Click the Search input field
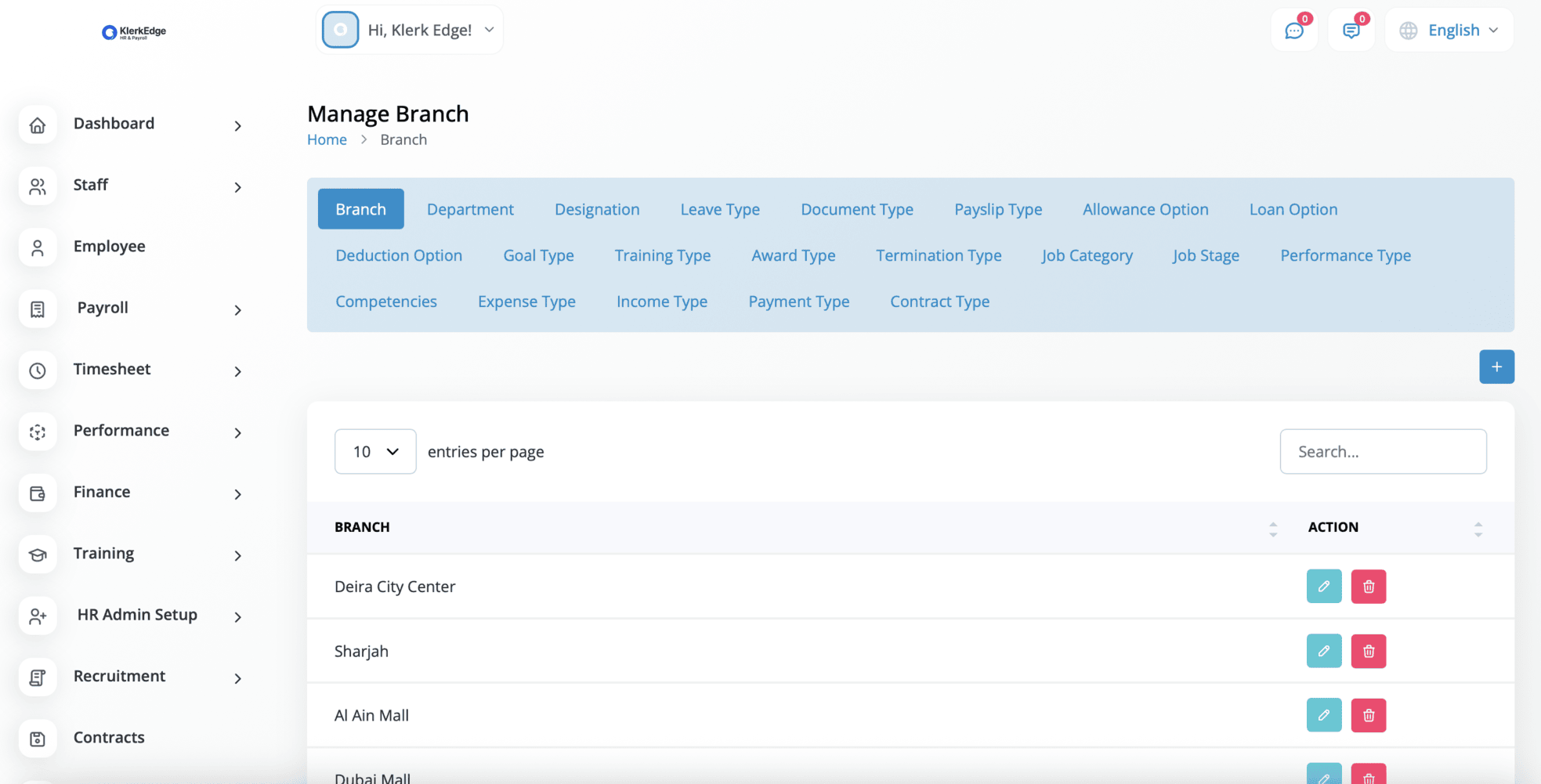Viewport: 1541px width, 784px height. (1382, 451)
